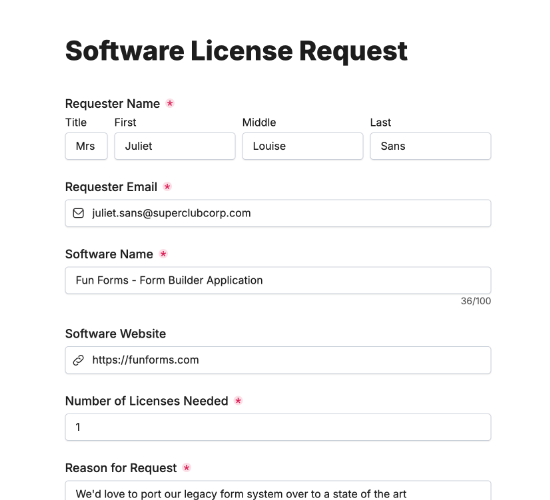Click the Reason for Request label
This screenshot has width=550, height=500.
[121, 468]
